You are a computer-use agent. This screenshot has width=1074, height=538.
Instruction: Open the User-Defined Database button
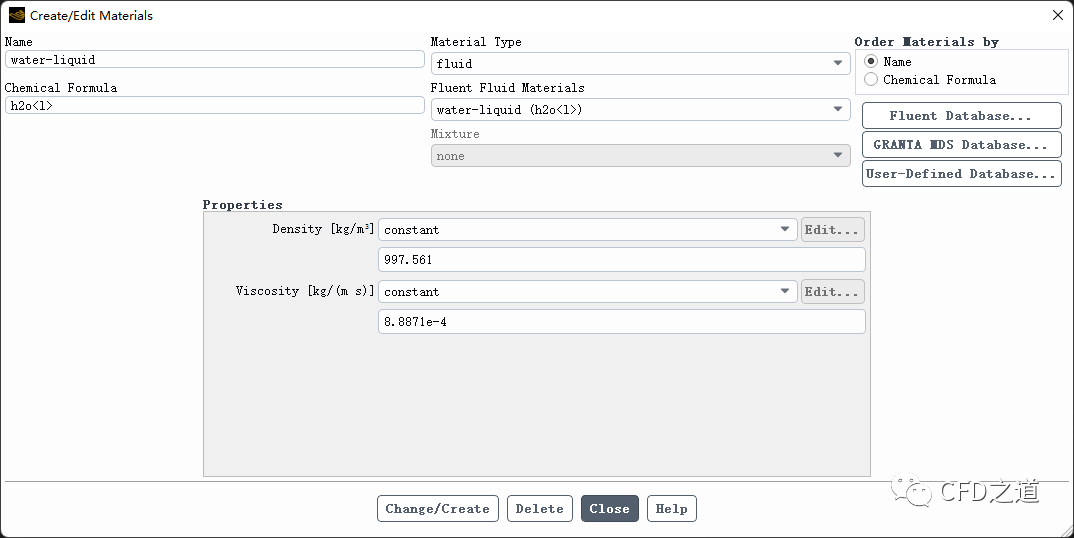coord(961,173)
